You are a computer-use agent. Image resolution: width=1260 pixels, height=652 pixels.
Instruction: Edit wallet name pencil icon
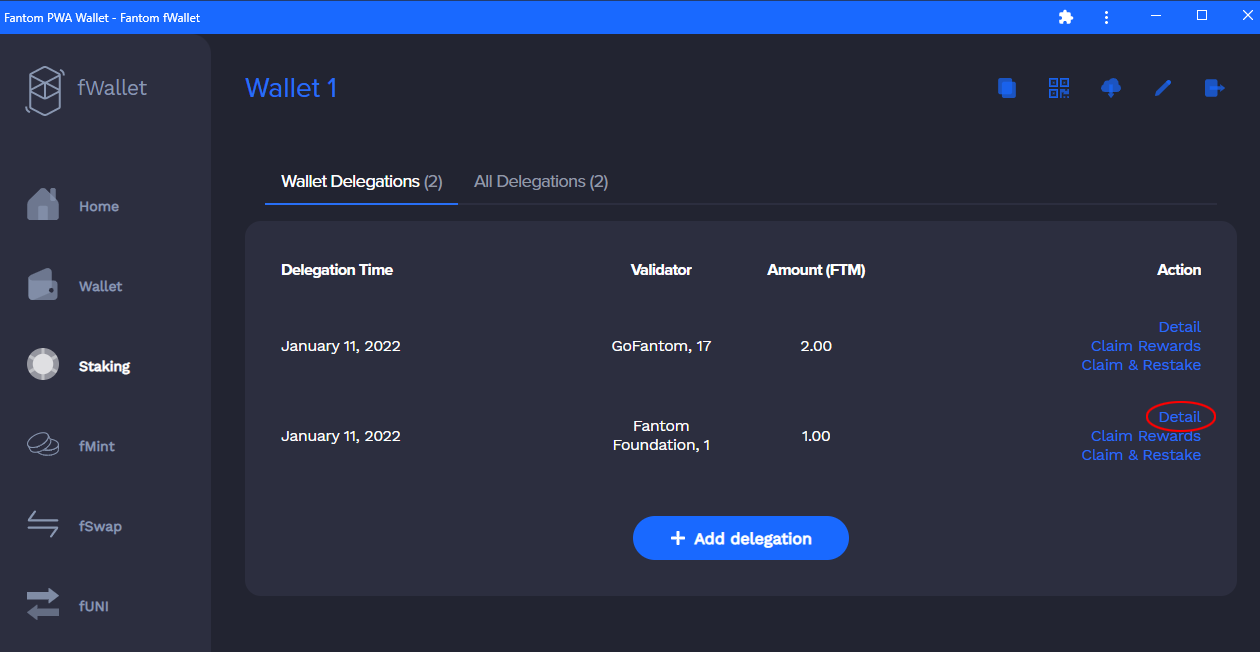tap(1163, 88)
